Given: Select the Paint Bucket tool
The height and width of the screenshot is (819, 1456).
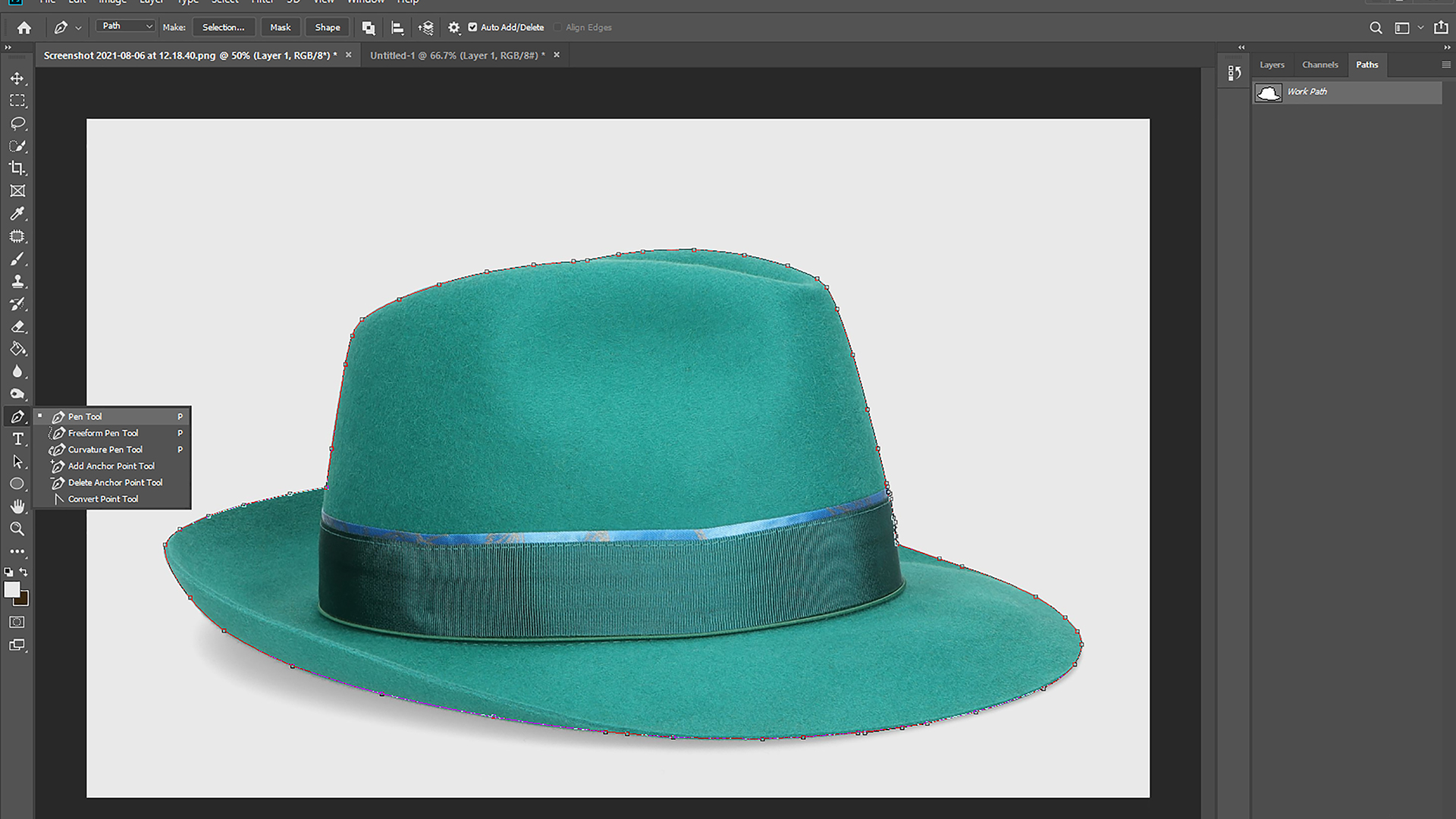Looking at the screenshot, I should coord(17,349).
